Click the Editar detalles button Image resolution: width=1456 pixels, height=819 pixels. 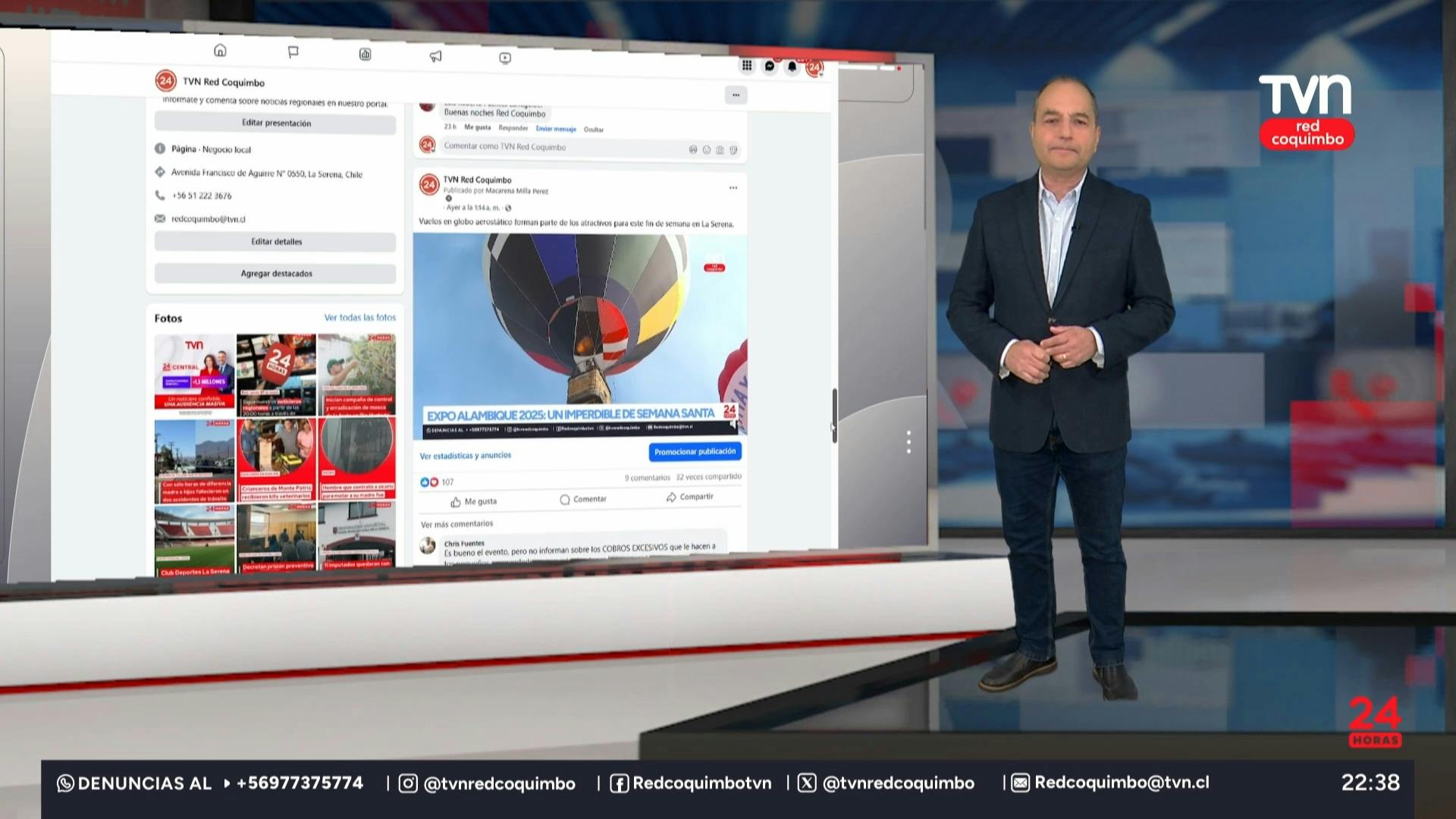[x=275, y=242]
